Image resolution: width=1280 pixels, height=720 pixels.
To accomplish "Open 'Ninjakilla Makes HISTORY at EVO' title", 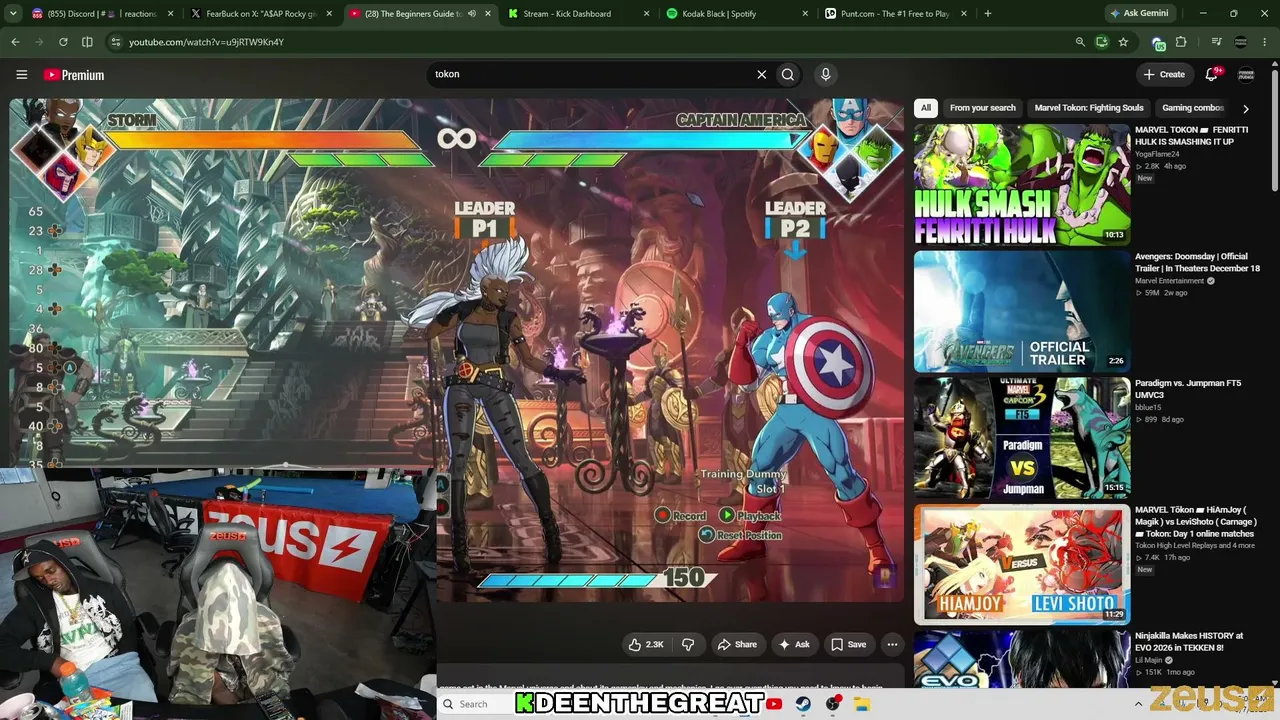I will tap(1189, 641).
